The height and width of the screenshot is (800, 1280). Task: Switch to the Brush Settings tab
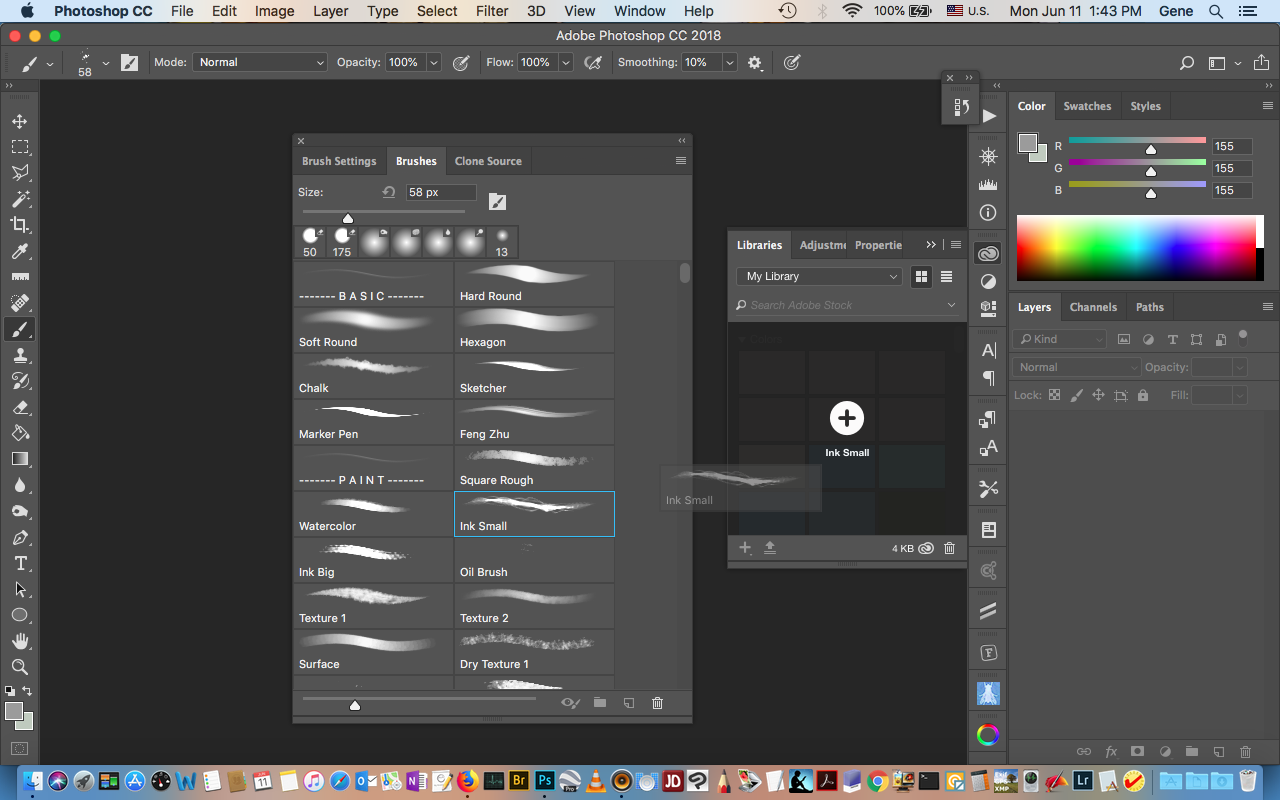339,161
